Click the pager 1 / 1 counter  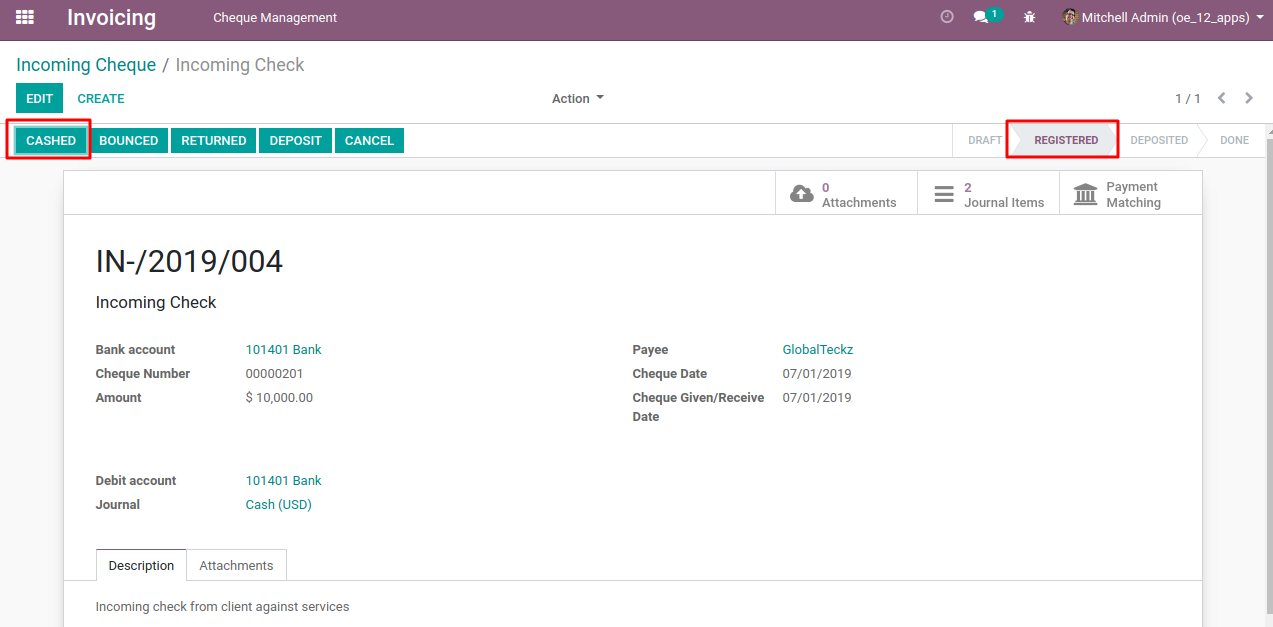[1188, 99]
